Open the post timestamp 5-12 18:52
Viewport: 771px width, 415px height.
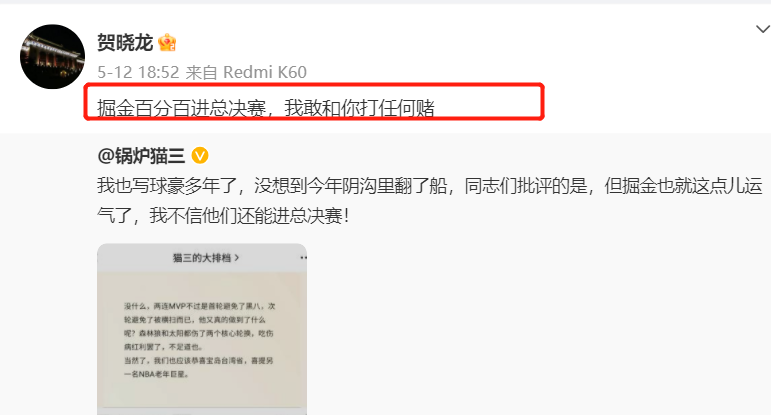pos(138,72)
